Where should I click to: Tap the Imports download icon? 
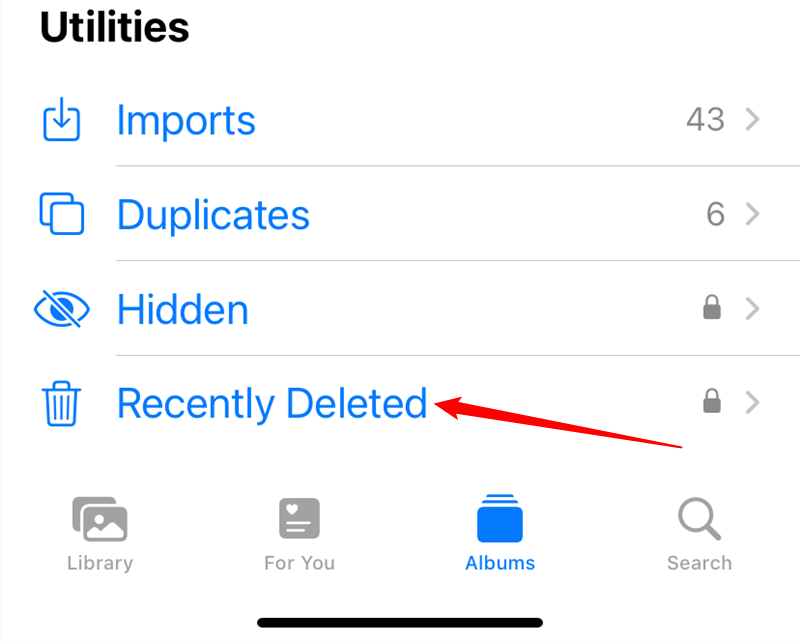61,121
